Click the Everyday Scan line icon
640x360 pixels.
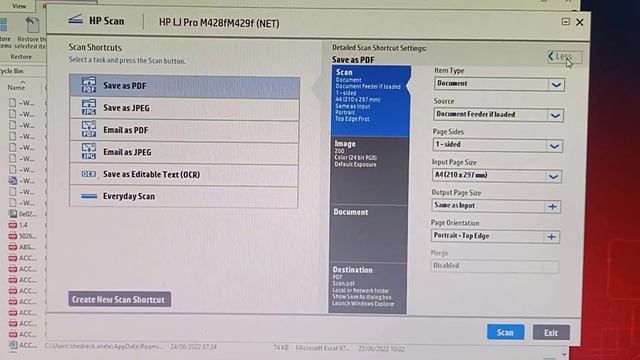(x=89, y=196)
